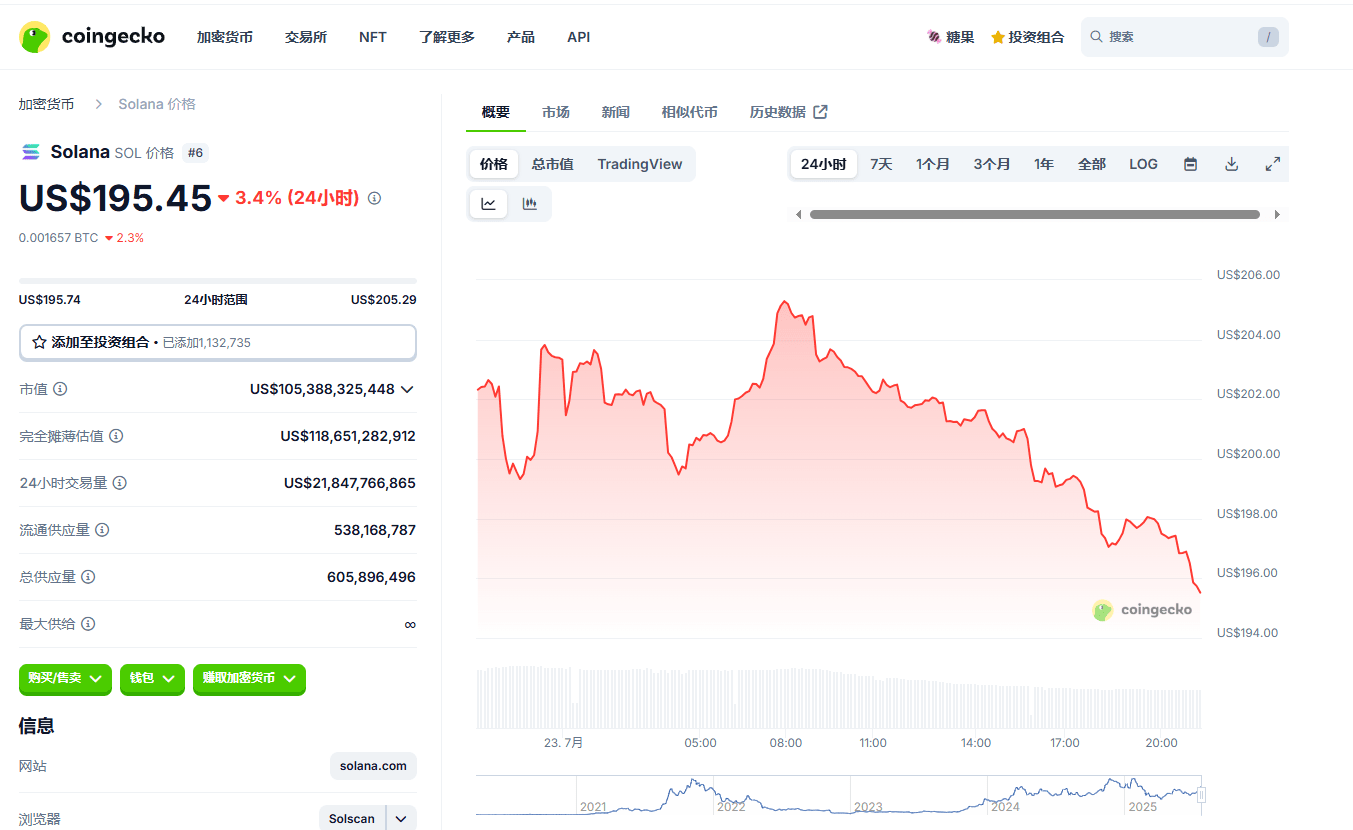The height and width of the screenshot is (830, 1353).
Task: Open the solana.com website link
Action: click(373, 766)
